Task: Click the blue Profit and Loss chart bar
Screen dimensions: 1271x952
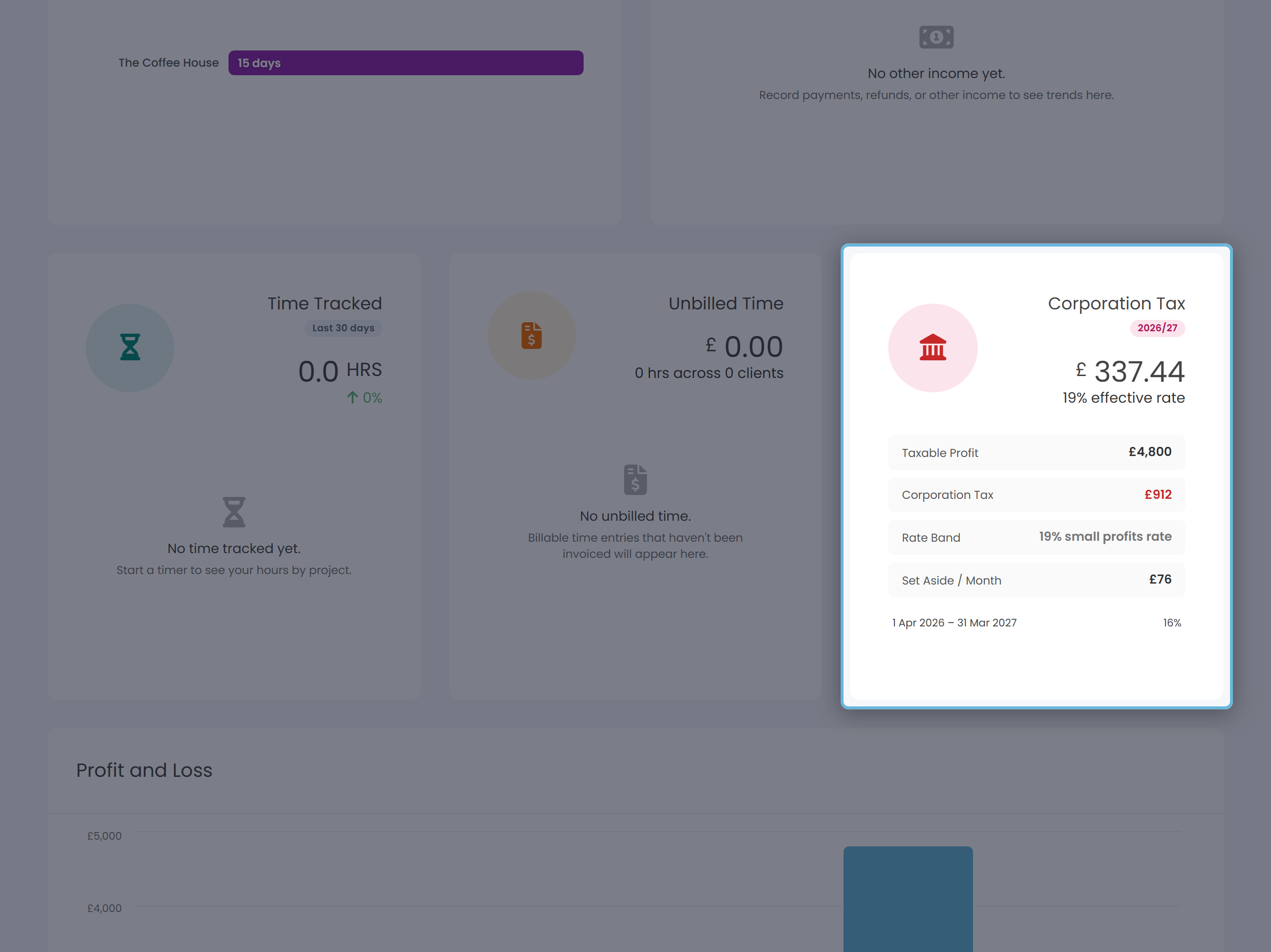Action: click(908, 899)
